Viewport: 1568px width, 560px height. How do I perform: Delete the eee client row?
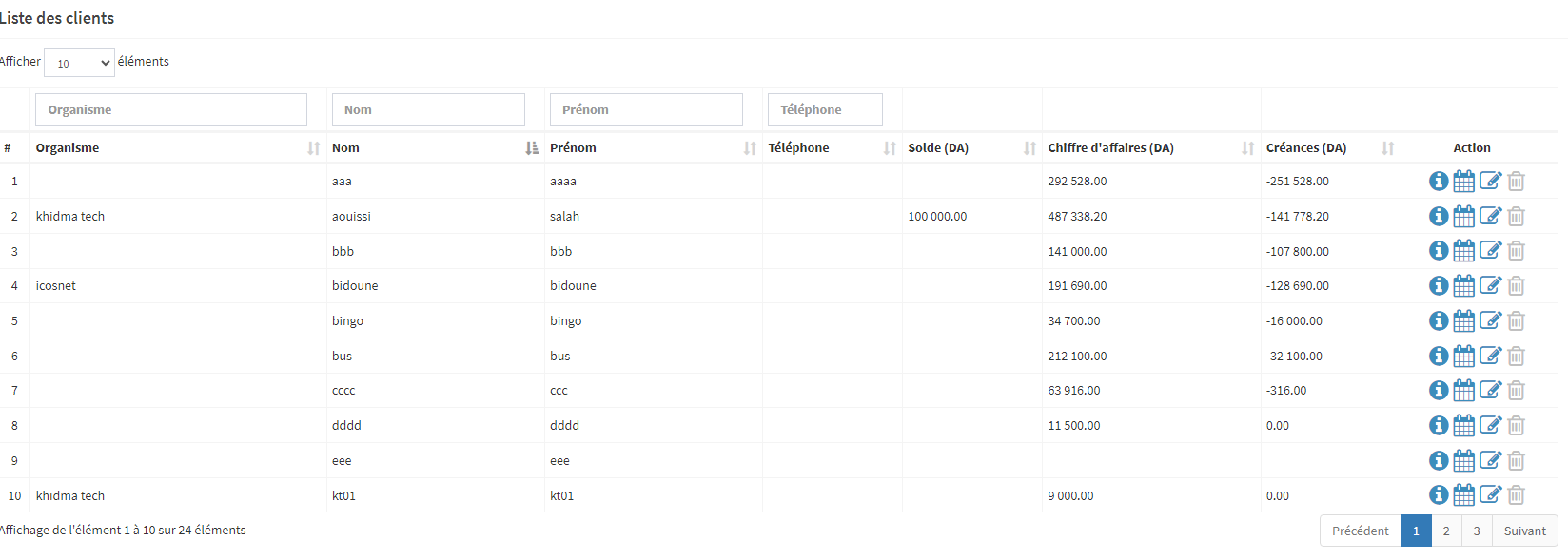(1517, 461)
